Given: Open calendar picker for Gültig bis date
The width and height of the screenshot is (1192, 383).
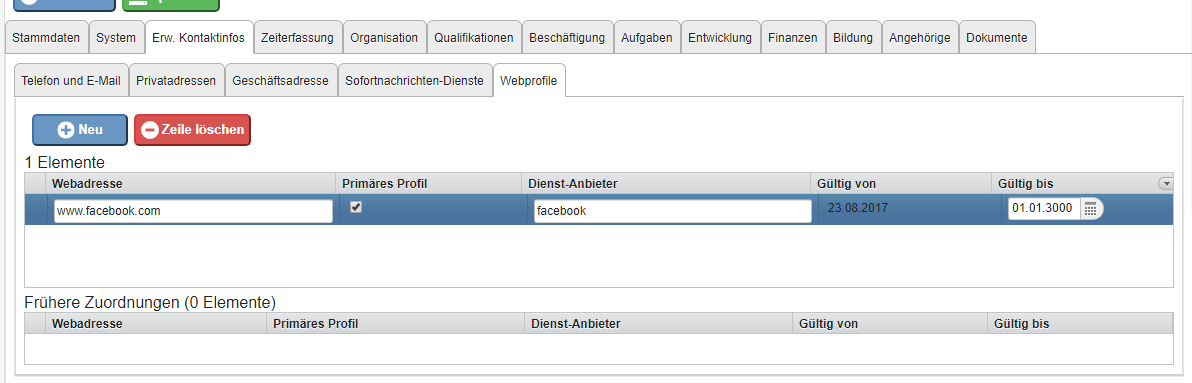Looking at the screenshot, I should click(1091, 210).
